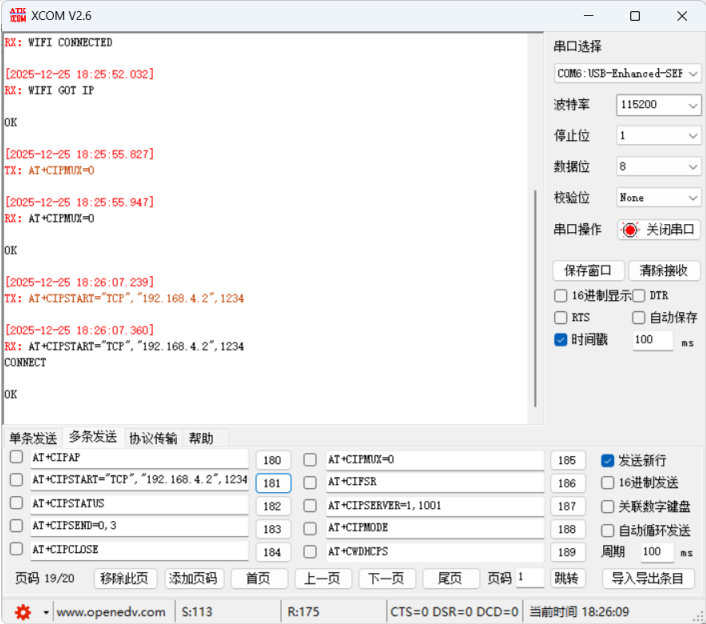This screenshot has height=624, width=706.
Task: Click the 导入导出条目 import export button
Action: tap(648, 579)
